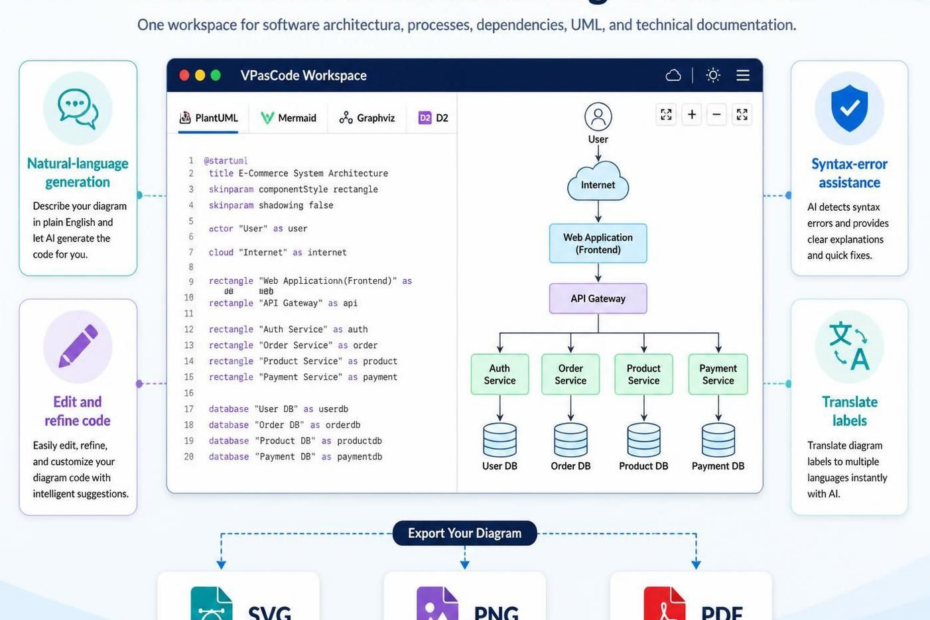Click the Edit and refine code heading
This screenshot has height=620, width=930.
tap(78, 411)
